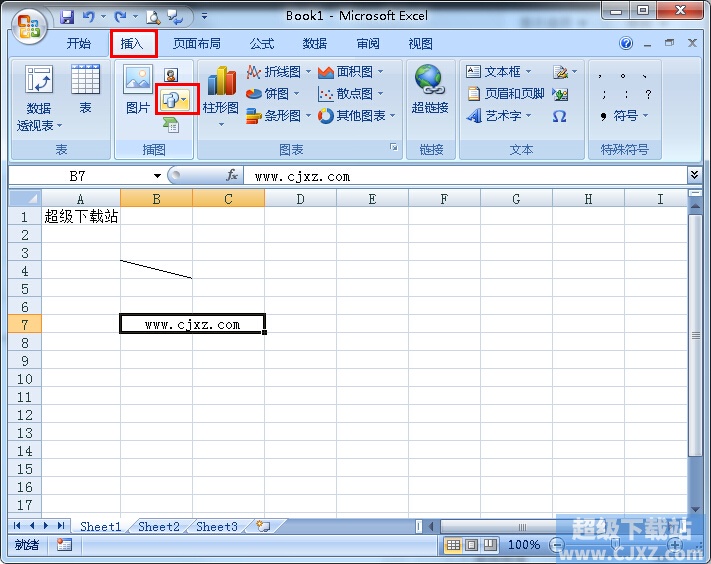Insert a 数据透视表 PivotTable
This screenshot has height=564, width=711.
(39, 97)
